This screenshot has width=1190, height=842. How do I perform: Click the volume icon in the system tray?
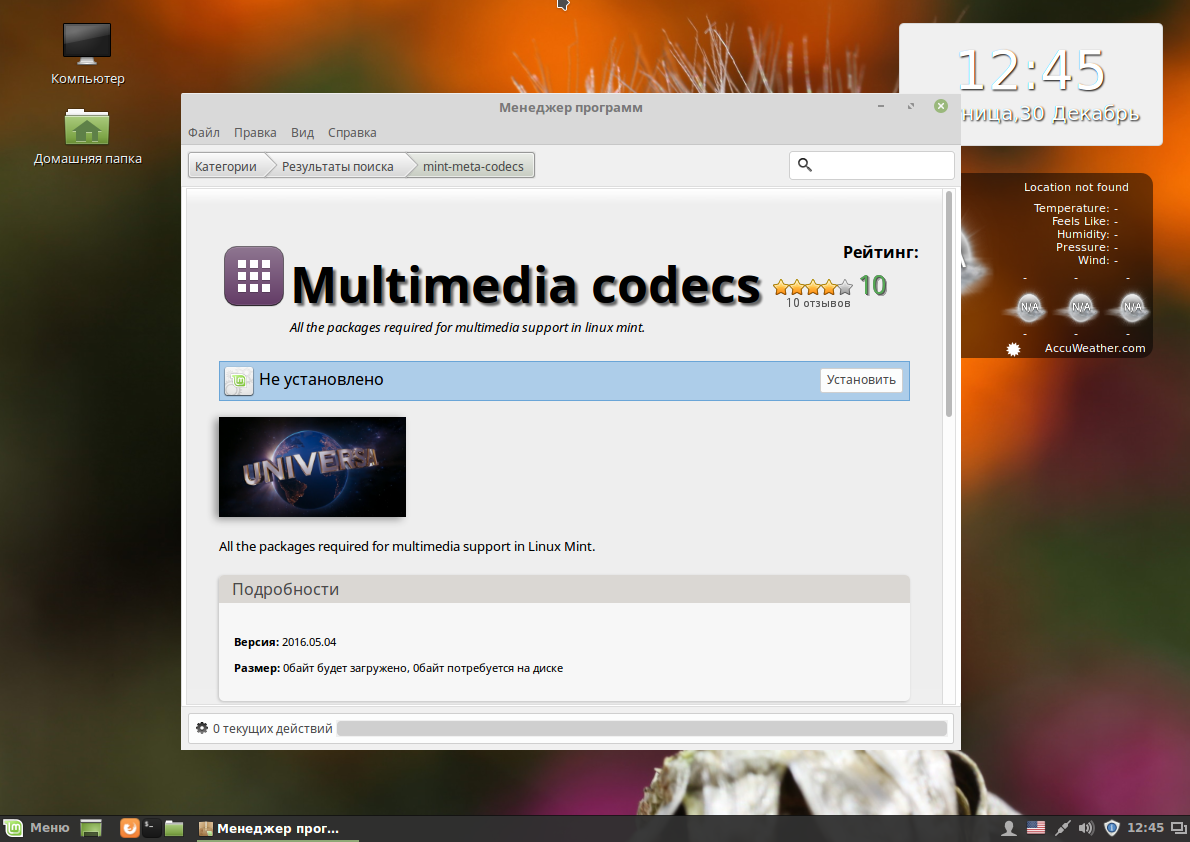tap(1086, 828)
